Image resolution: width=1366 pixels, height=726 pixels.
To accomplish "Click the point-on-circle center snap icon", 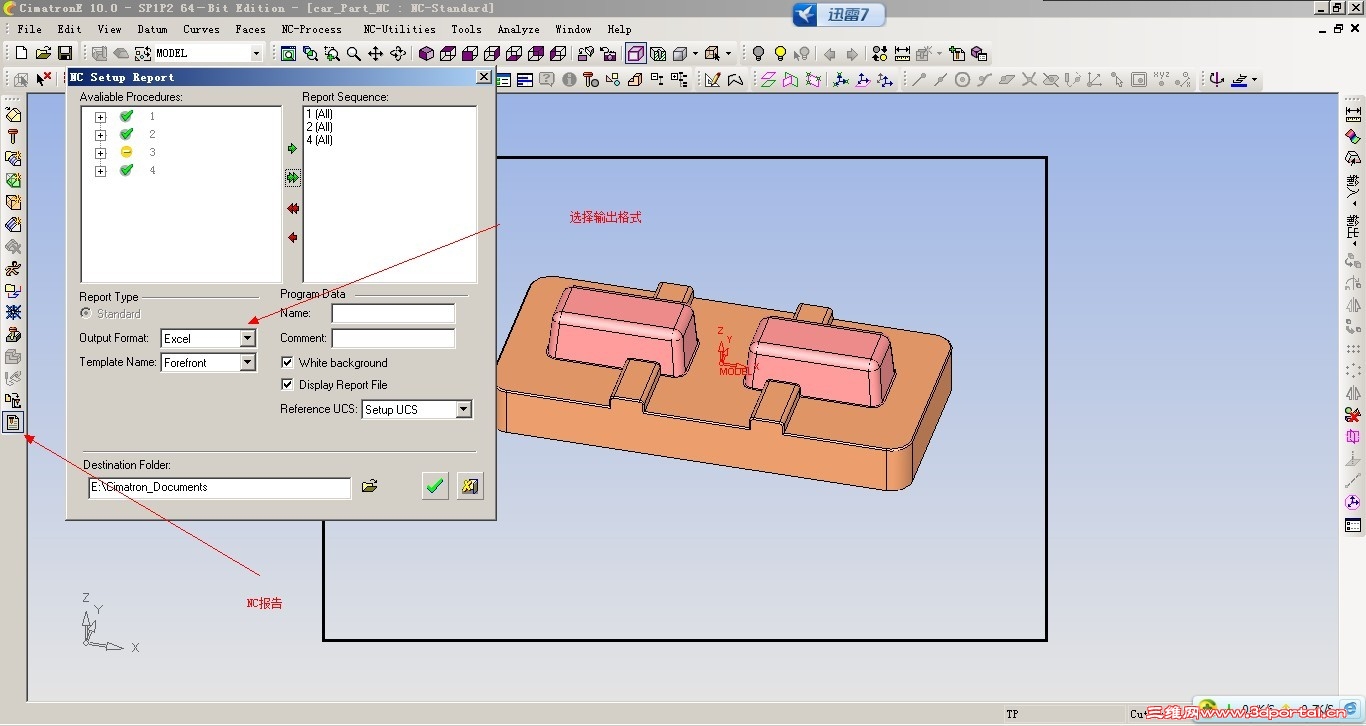I will (x=962, y=79).
